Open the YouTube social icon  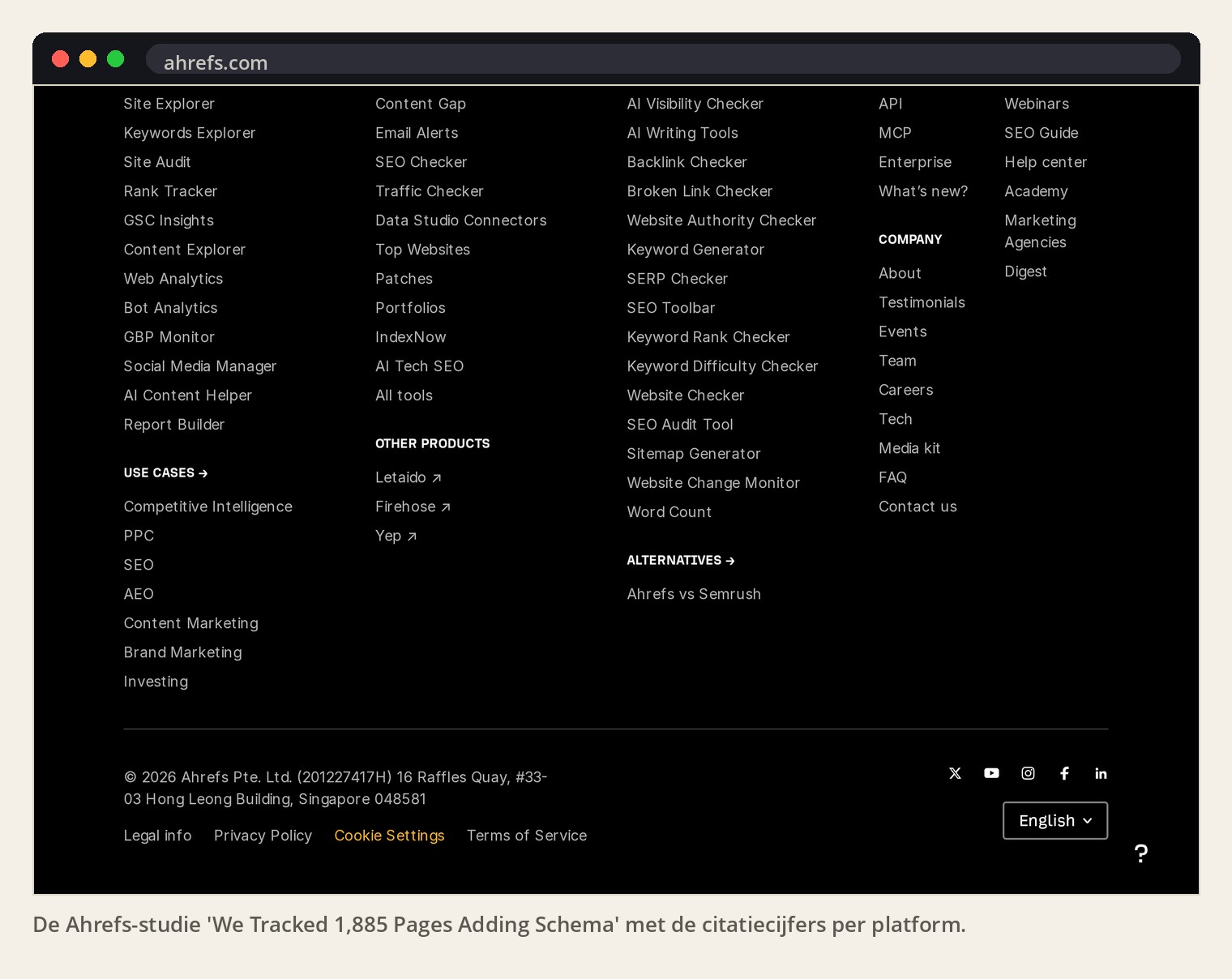coord(991,773)
